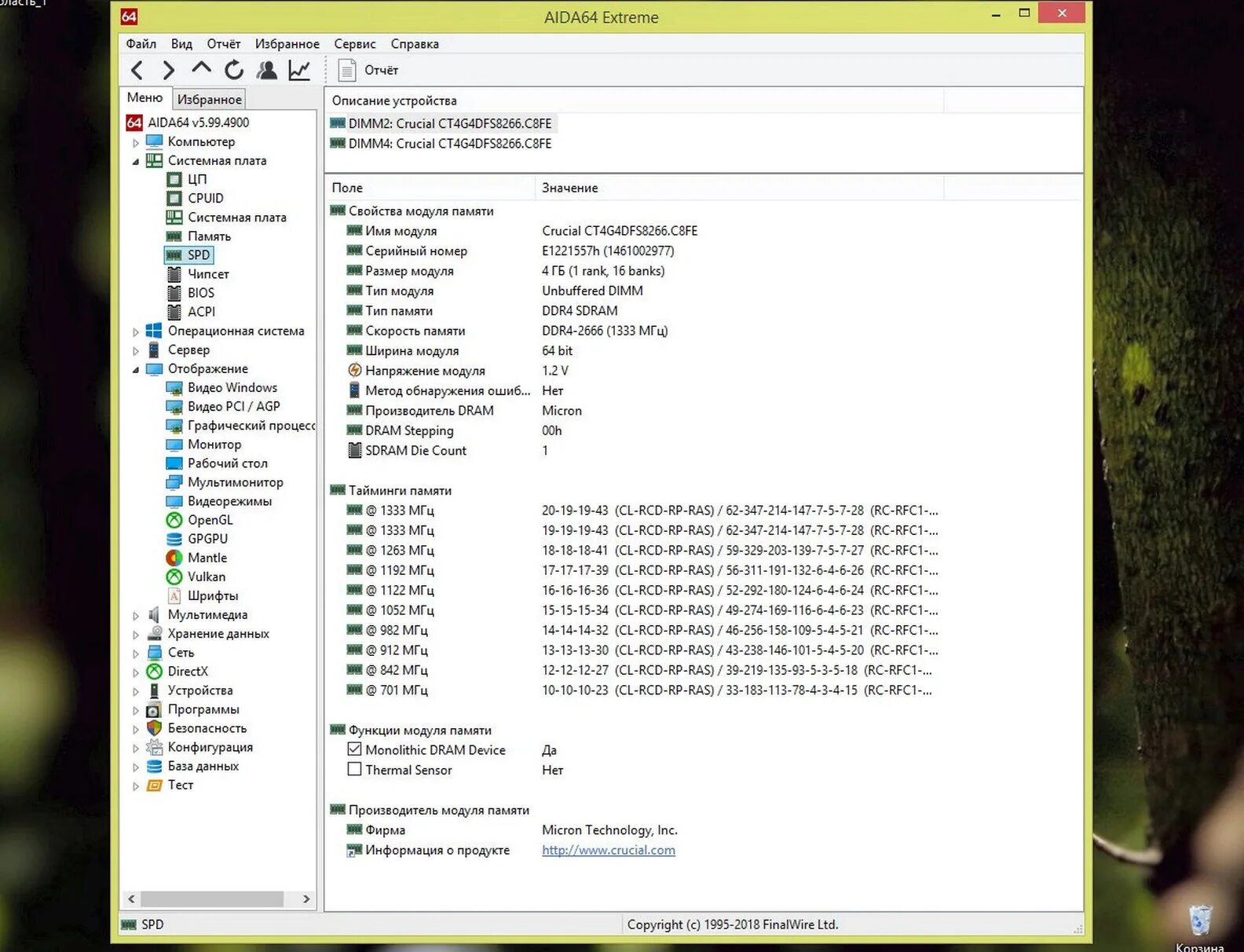Click the BIOS chip icon

click(174, 293)
